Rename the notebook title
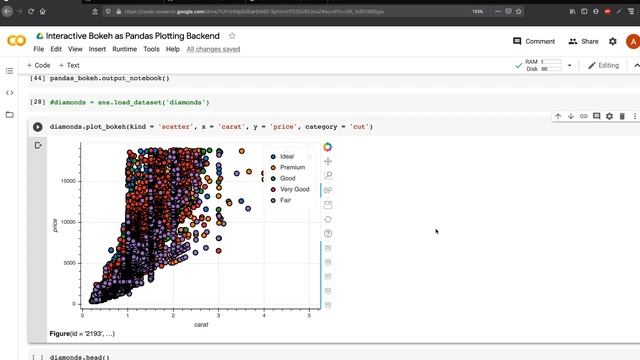640x360 pixels. [132, 36]
